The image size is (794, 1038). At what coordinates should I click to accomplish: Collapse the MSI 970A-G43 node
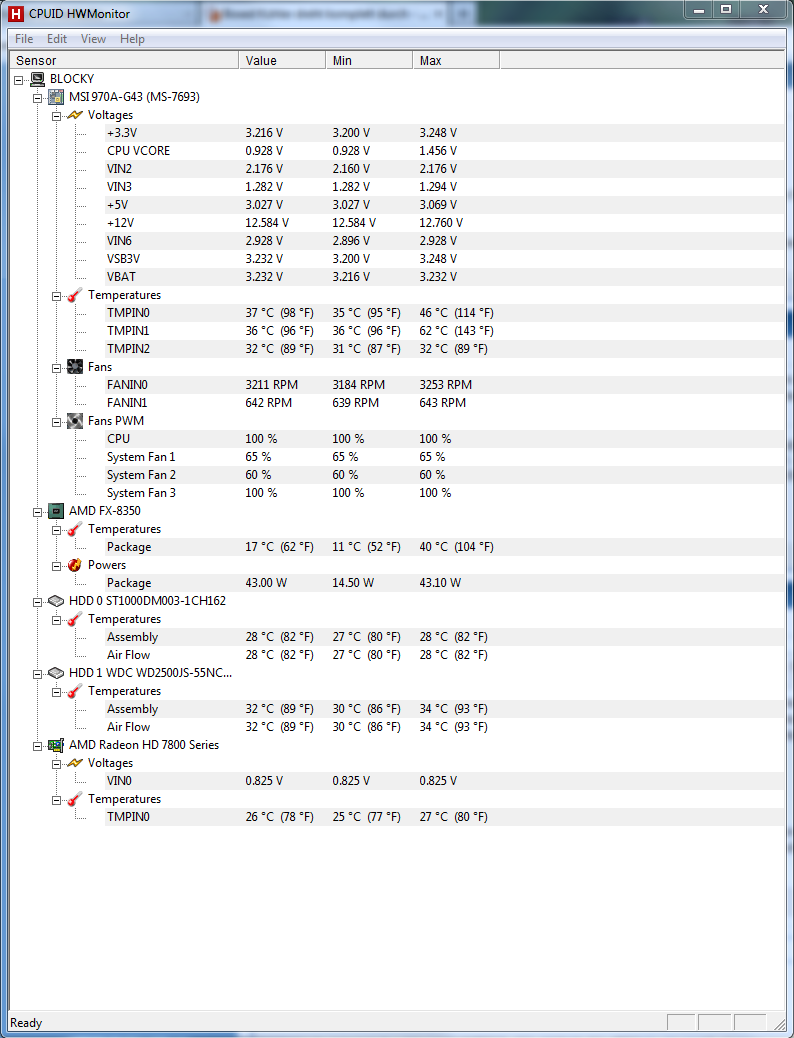click(38, 97)
